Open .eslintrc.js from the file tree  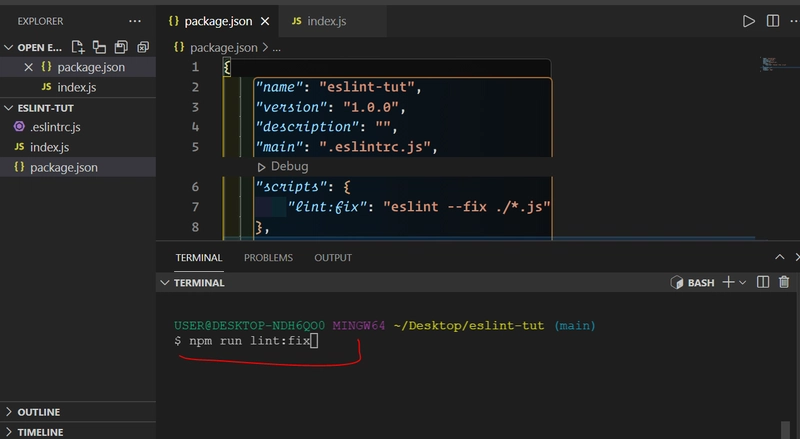coord(55,127)
